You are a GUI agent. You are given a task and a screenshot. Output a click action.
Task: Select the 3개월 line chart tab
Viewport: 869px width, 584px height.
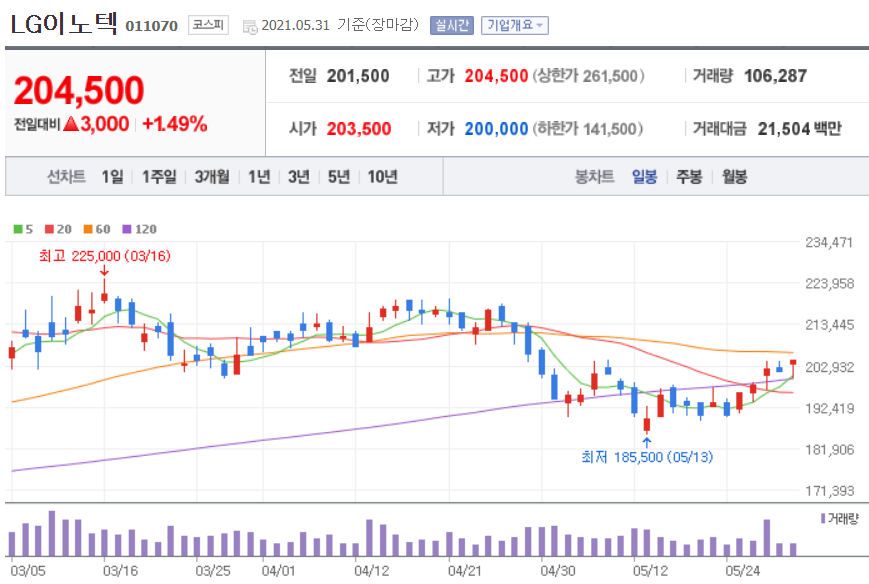[x=212, y=177]
